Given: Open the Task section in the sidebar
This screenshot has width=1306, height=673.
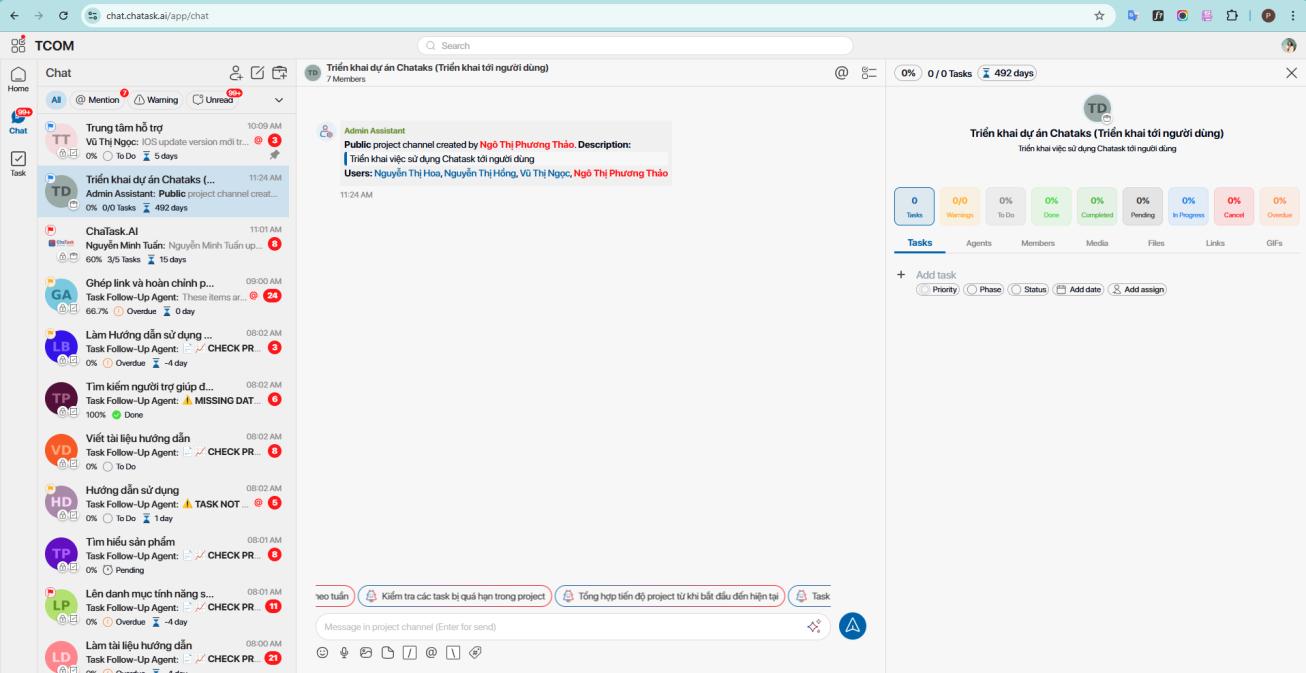Looking at the screenshot, I should click(x=18, y=164).
